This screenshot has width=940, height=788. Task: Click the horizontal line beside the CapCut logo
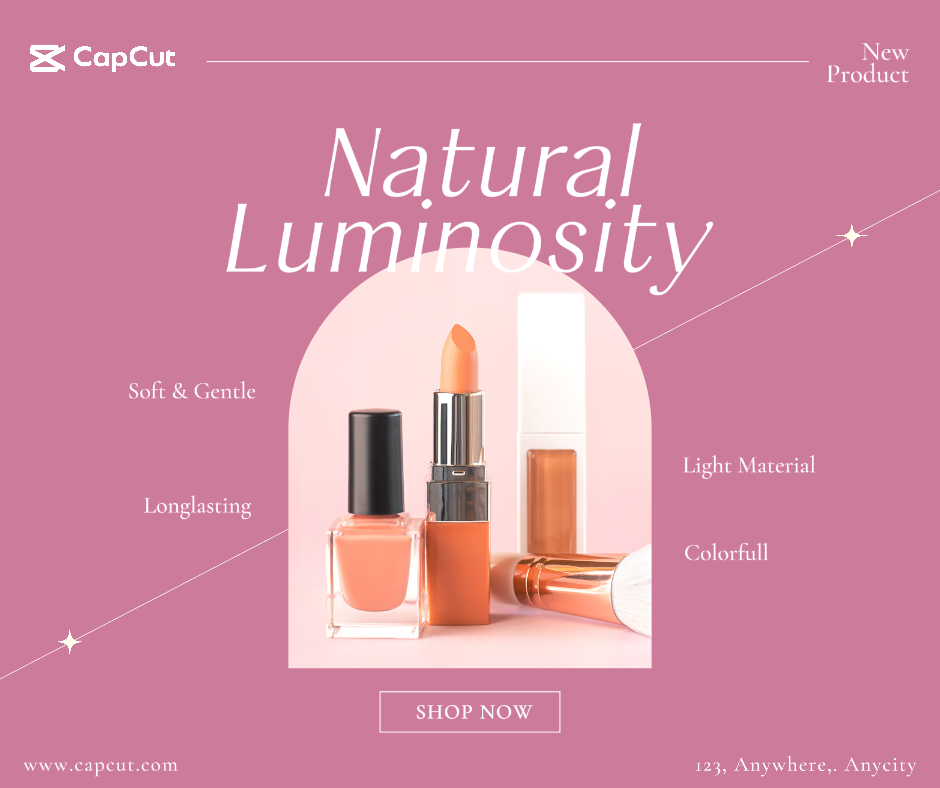click(508, 61)
